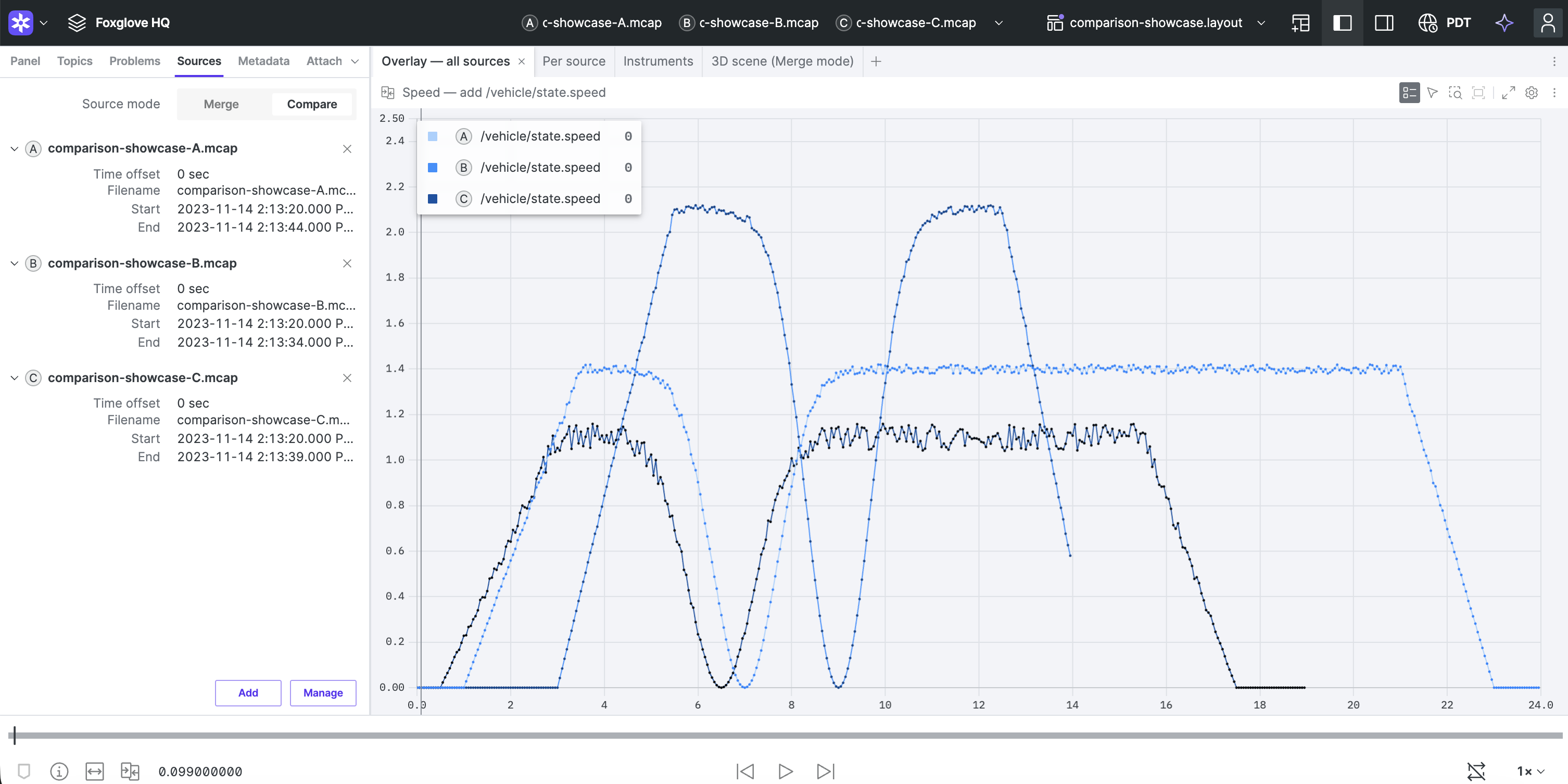Screen dimensions: 1568x784
Task: Open the layout name dropdown chevron
Action: (1261, 22)
